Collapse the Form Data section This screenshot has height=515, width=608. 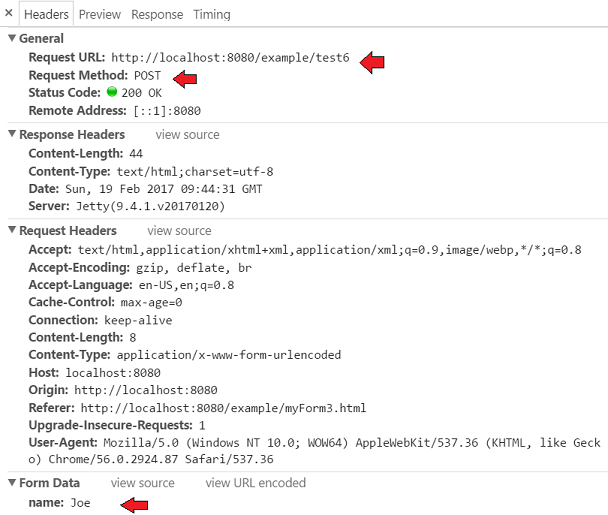[12, 483]
